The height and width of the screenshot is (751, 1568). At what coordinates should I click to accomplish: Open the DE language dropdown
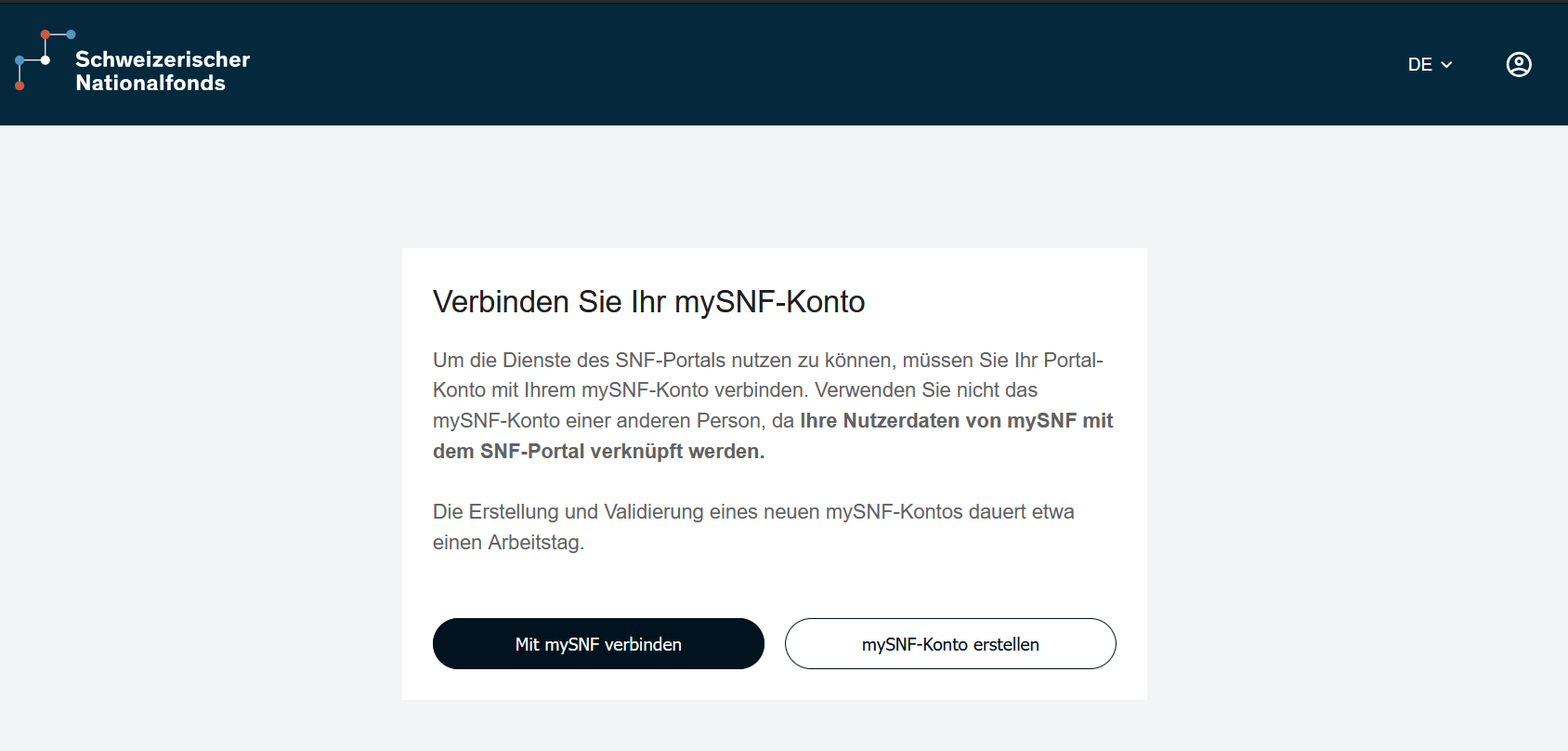[1430, 64]
